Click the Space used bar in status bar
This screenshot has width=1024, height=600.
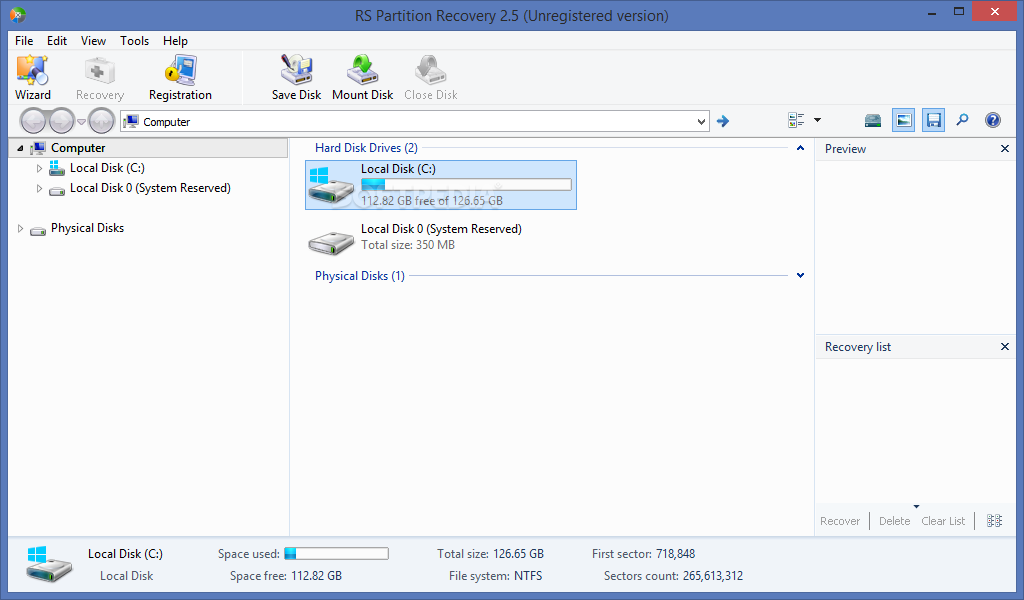336,554
